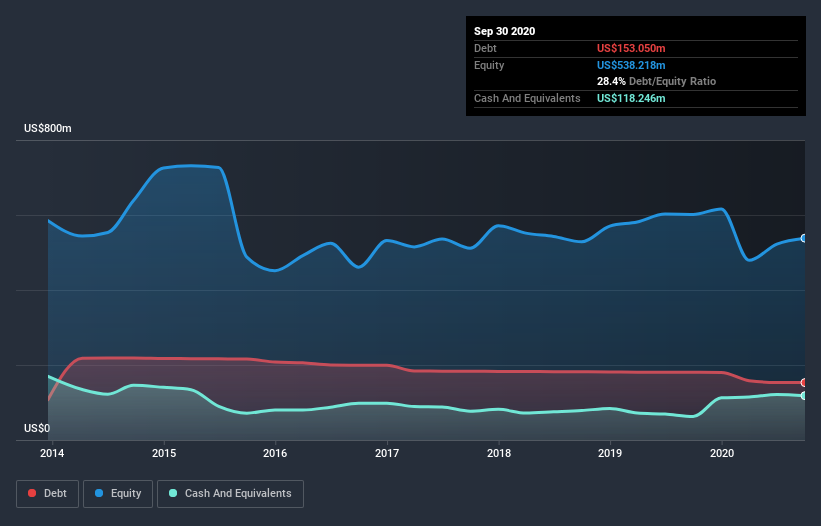Select the Equity endpoint marker on the chart
This screenshot has width=821, height=526.
[804, 238]
